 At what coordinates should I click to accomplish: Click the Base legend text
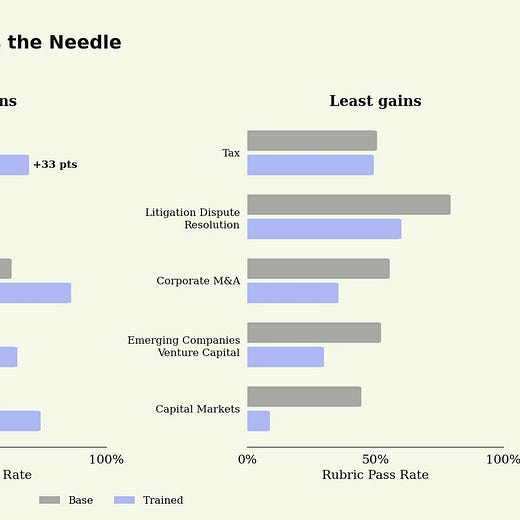[81, 500]
